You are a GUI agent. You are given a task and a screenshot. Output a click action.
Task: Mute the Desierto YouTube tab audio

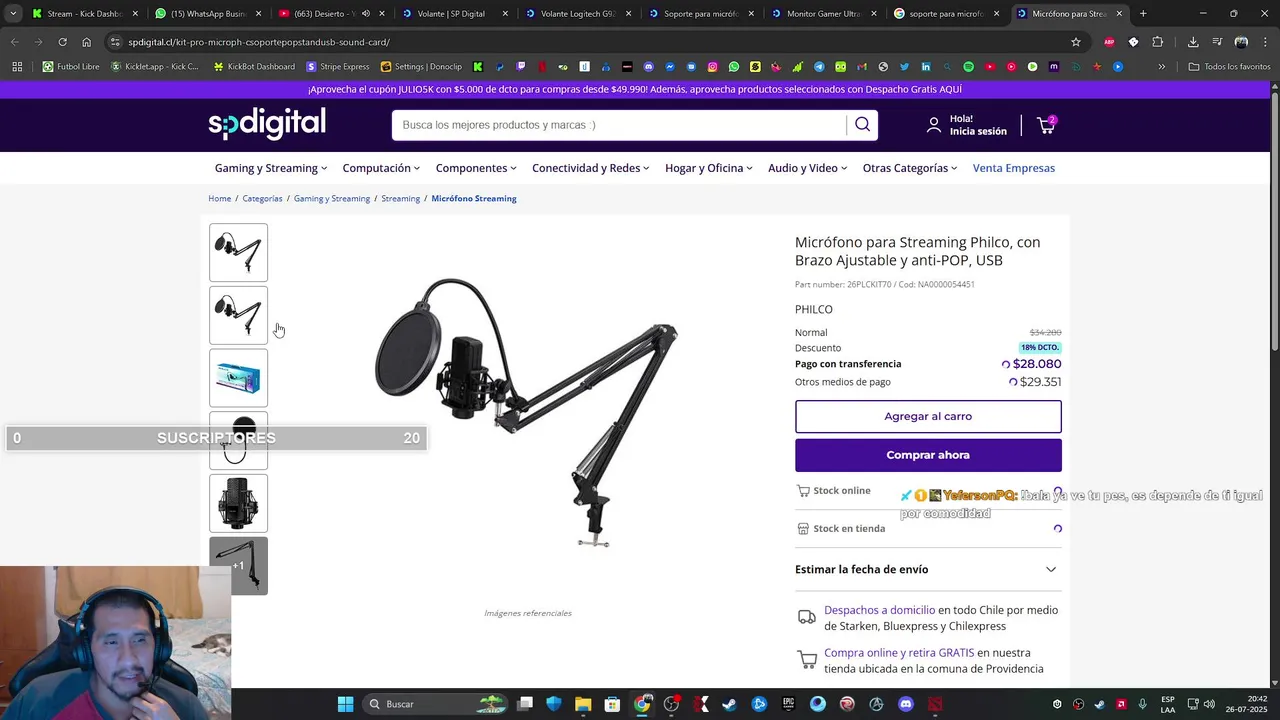(x=365, y=14)
